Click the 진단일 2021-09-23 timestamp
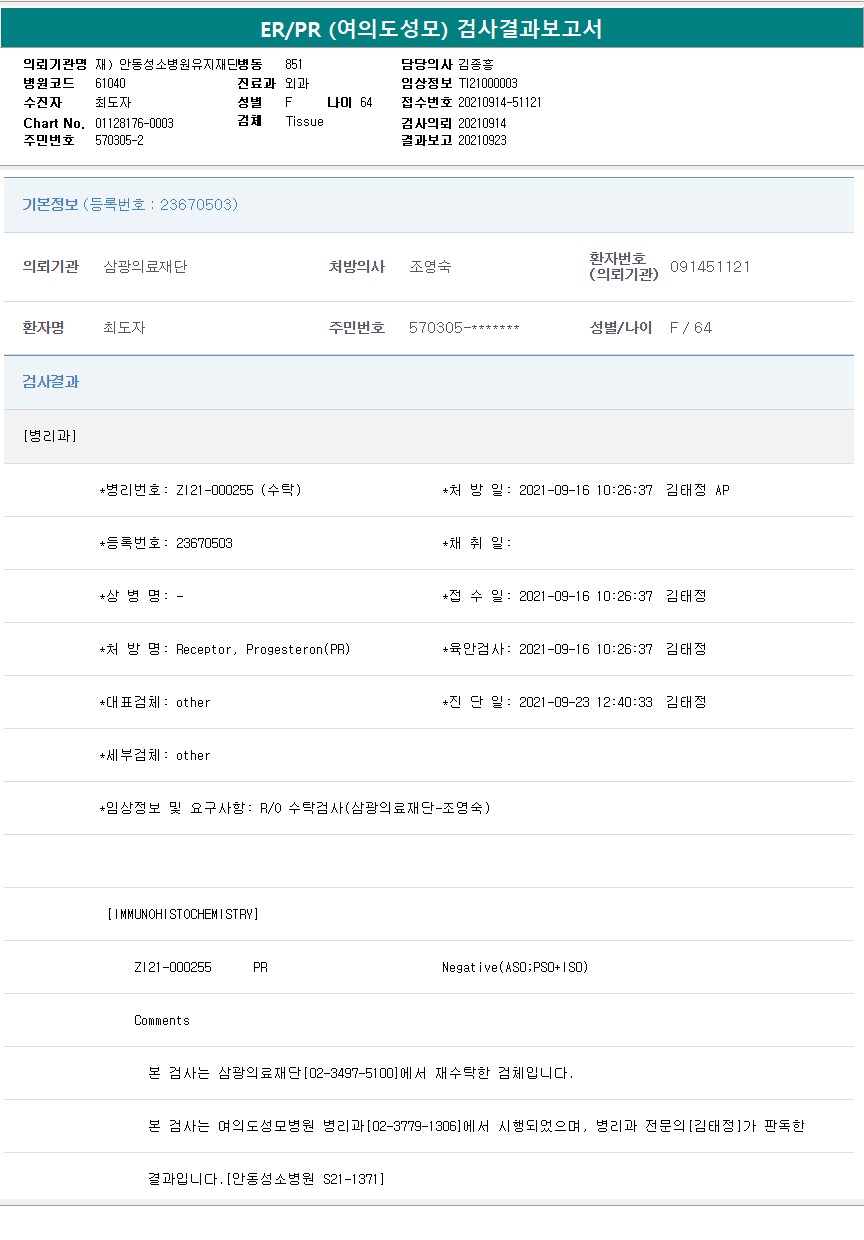864x1240 pixels. 585,702
